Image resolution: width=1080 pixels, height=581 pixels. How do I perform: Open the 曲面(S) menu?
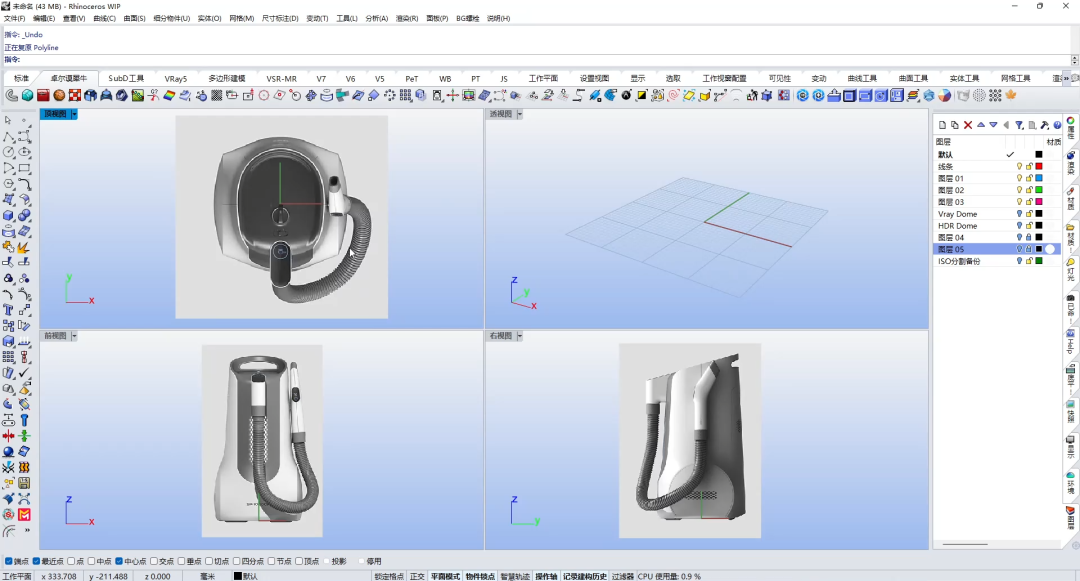(x=134, y=19)
